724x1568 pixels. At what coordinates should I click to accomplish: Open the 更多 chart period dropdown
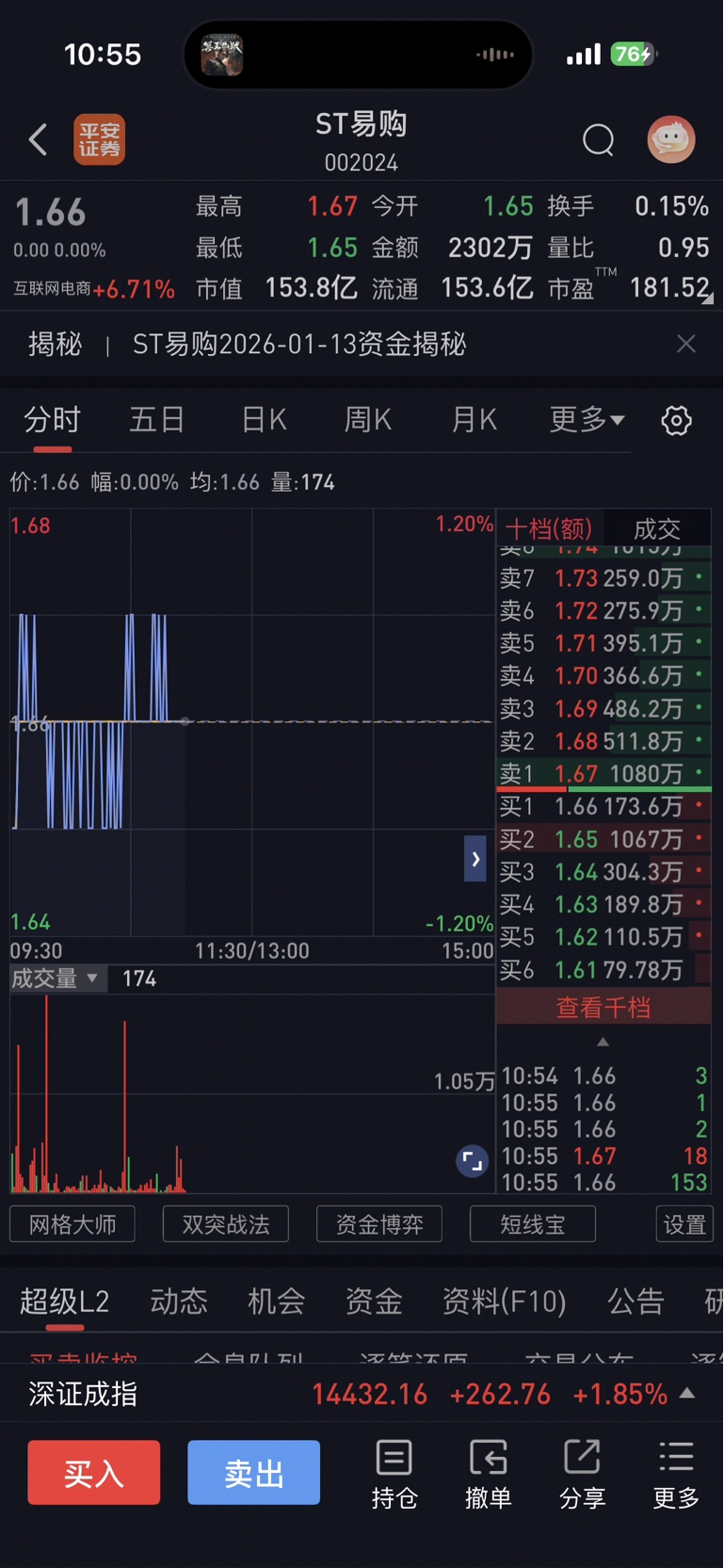tap(587, 419)
